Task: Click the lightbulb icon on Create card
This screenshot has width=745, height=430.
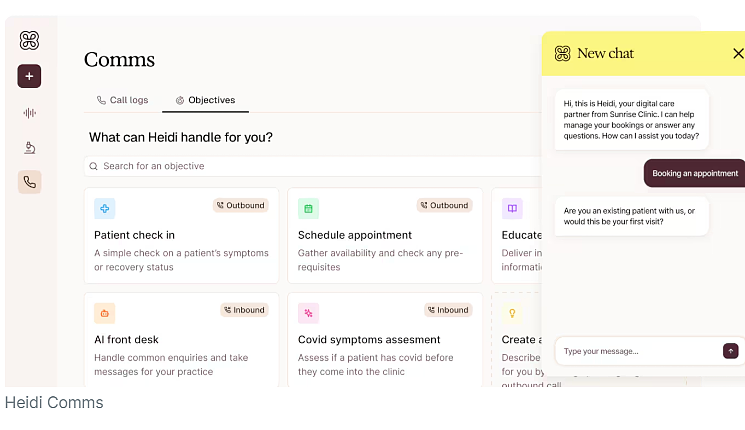Action: coord(512,313)
